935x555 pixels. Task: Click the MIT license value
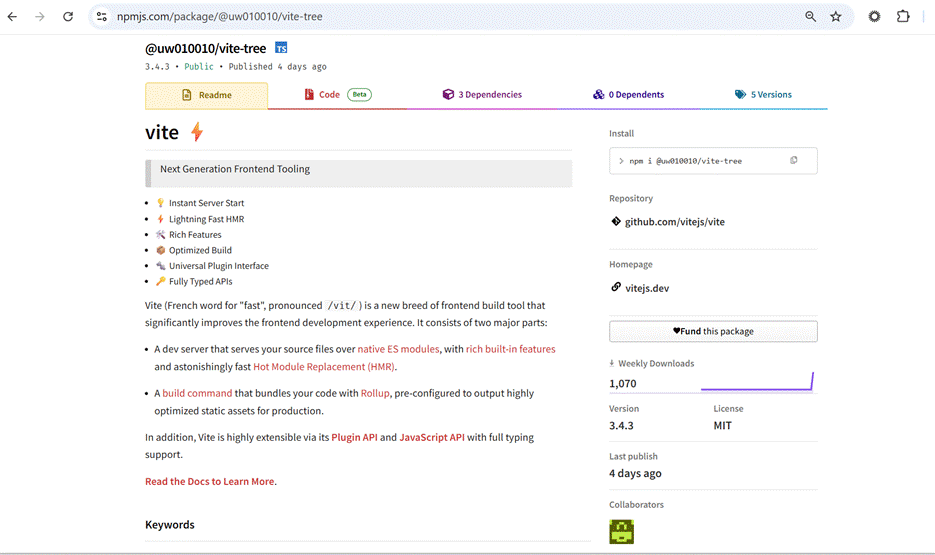click(x=722, y=426)
